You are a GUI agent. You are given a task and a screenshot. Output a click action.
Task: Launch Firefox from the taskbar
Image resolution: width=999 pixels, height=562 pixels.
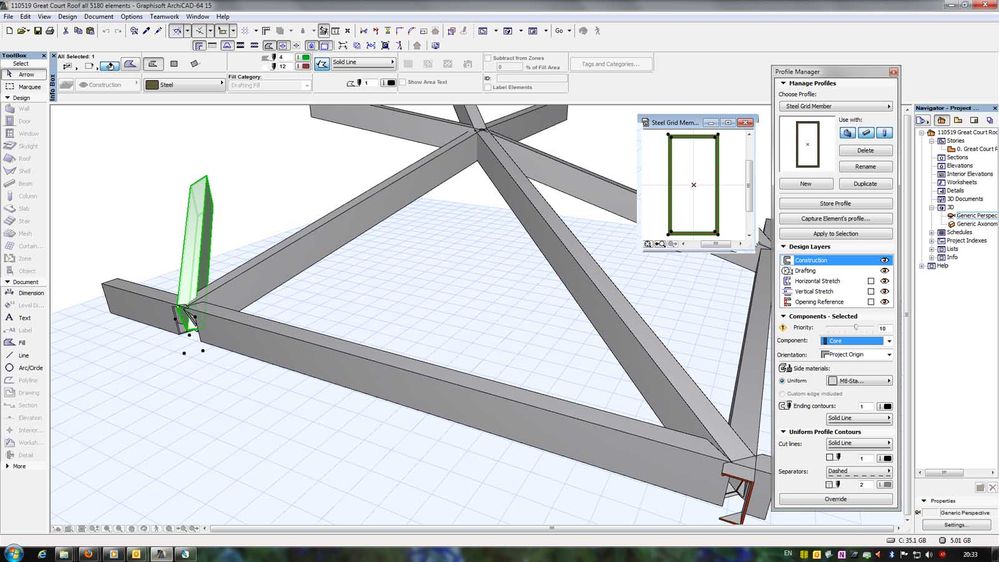pyautogui.click(x=88, y=552)
